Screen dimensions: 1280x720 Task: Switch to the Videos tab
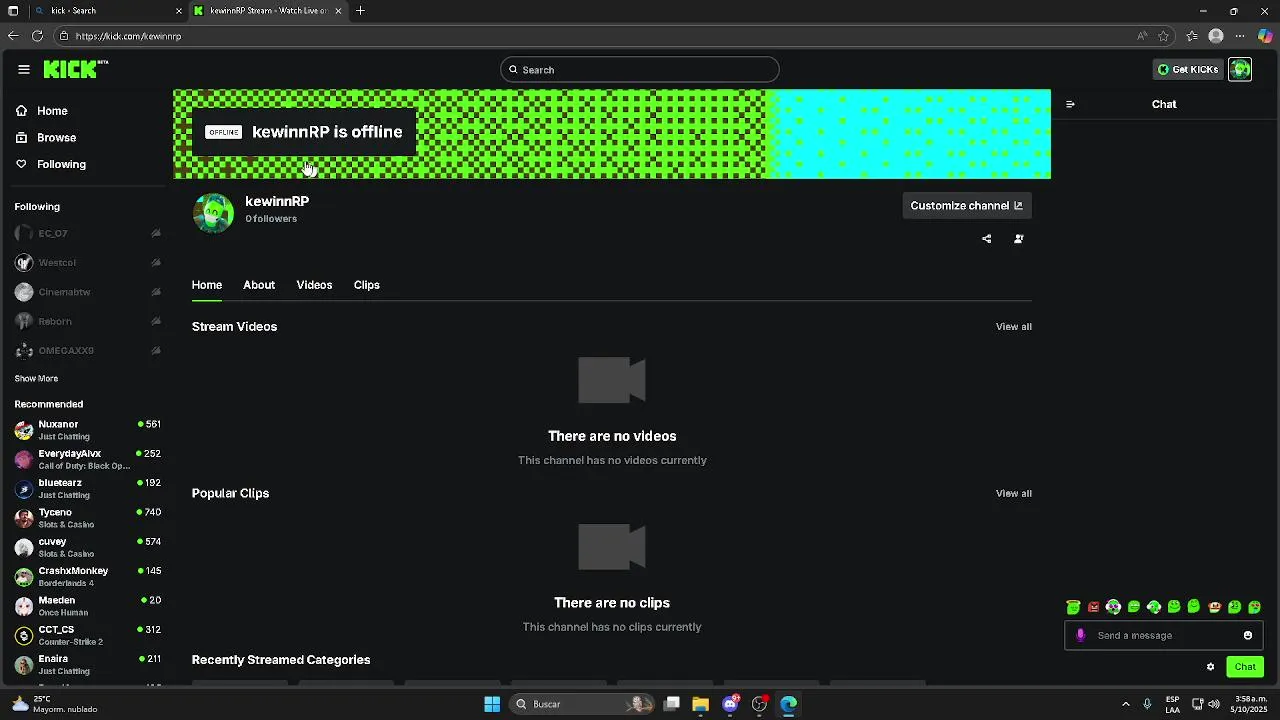314,285
